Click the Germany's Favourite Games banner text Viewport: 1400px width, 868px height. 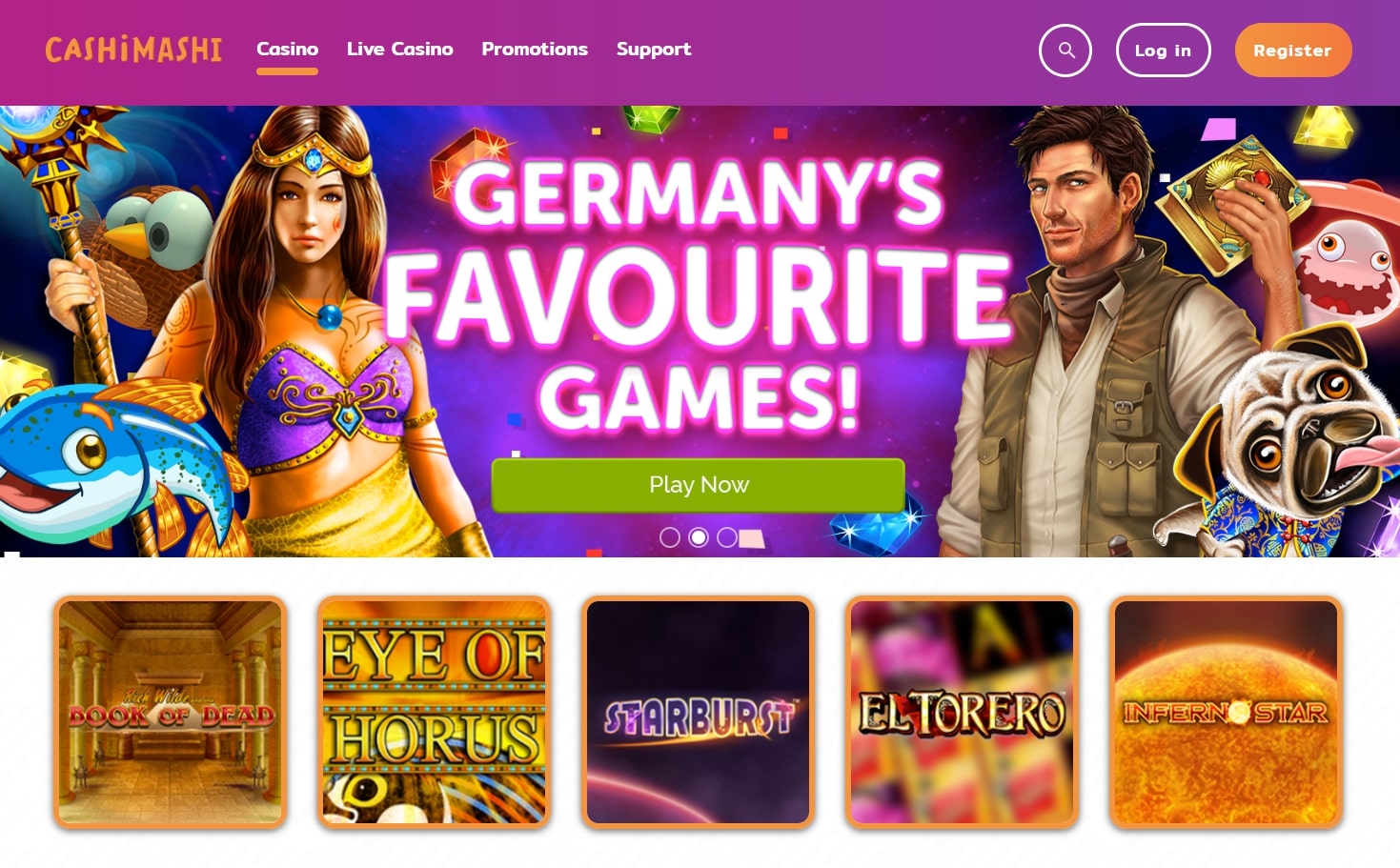[699, 295]
